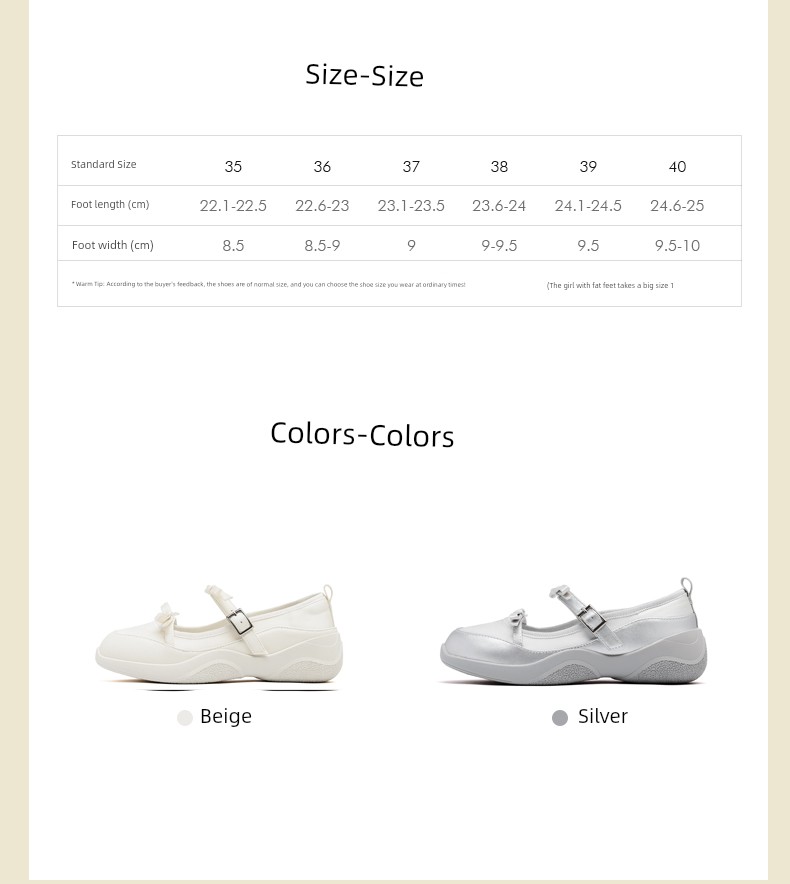Click the Warm Tip sizing note
Screen dimensions: 790x884
[x=268, y=285]
